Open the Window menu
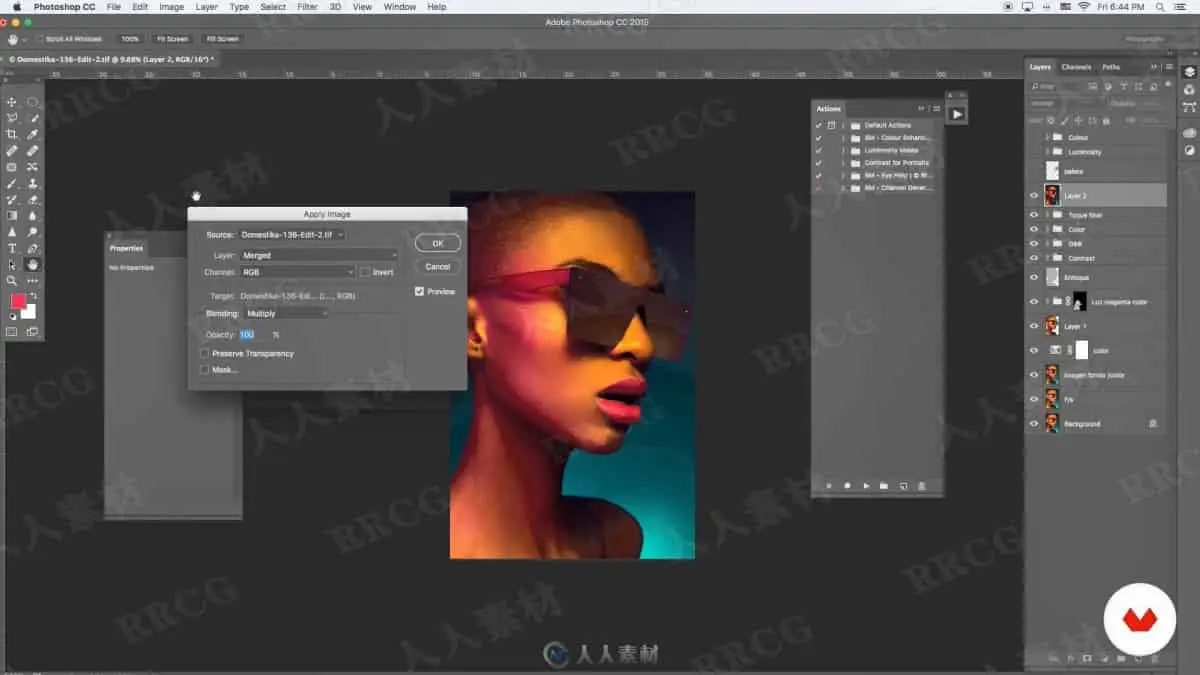The image size is (1200, 675). tap(400, 7)
